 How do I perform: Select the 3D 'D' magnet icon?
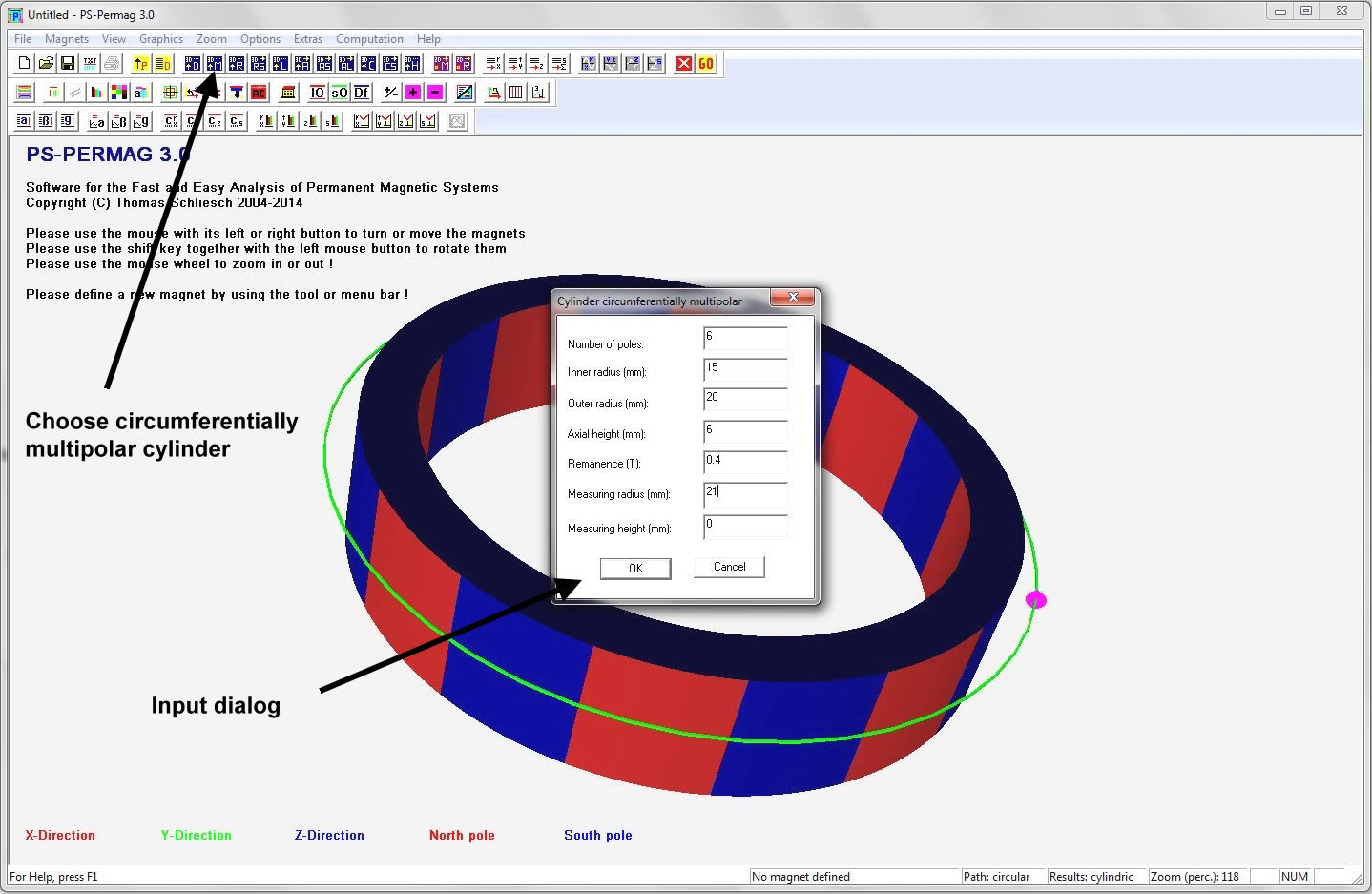tap(193, 64)
